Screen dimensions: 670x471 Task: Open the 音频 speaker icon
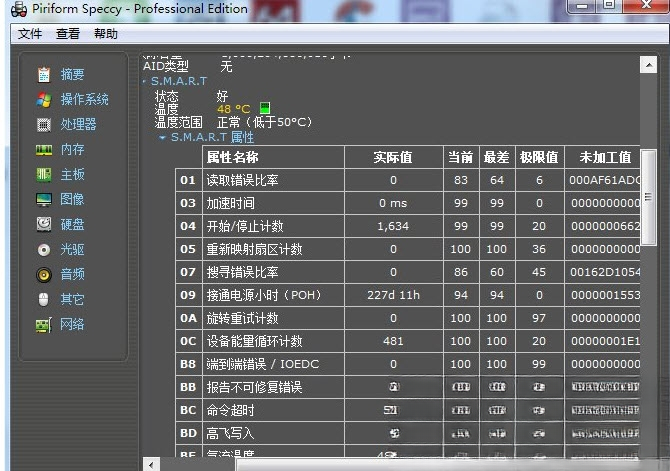pos(44,274)
